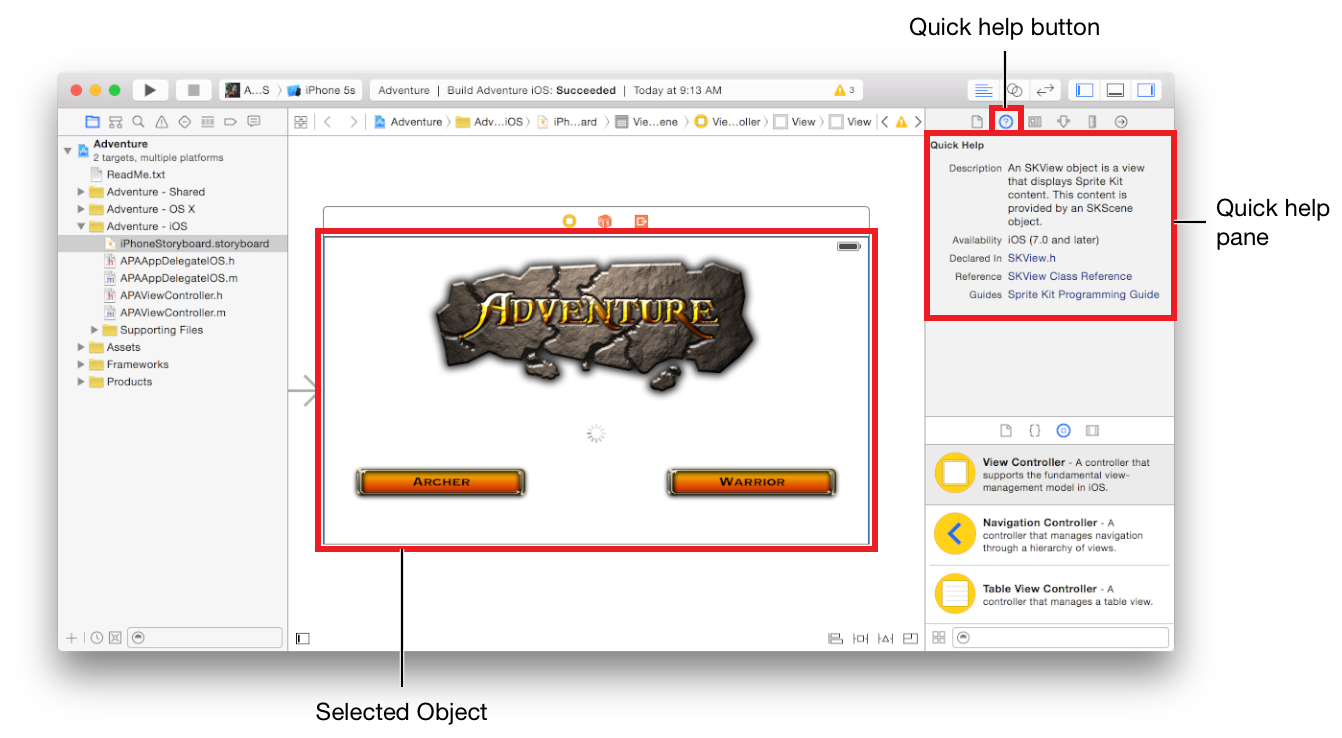1342x738 pixels.
Task: Show the File inspector
Action: pos(978,121)
